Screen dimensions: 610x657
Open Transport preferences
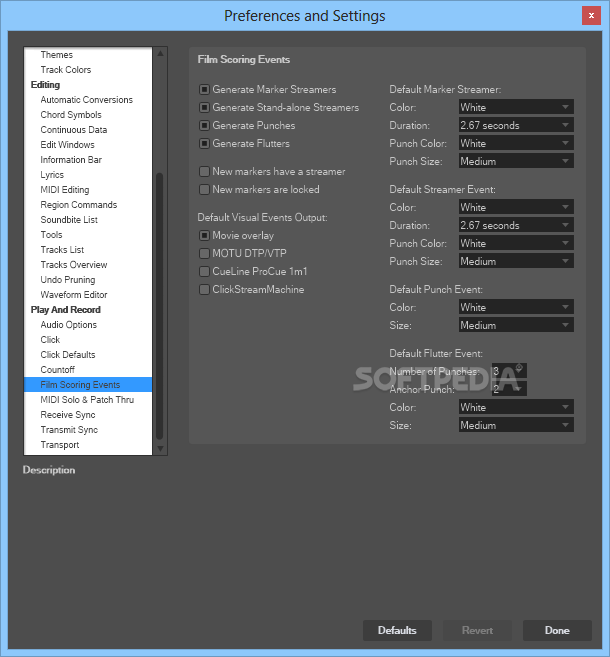pos(60,445)
